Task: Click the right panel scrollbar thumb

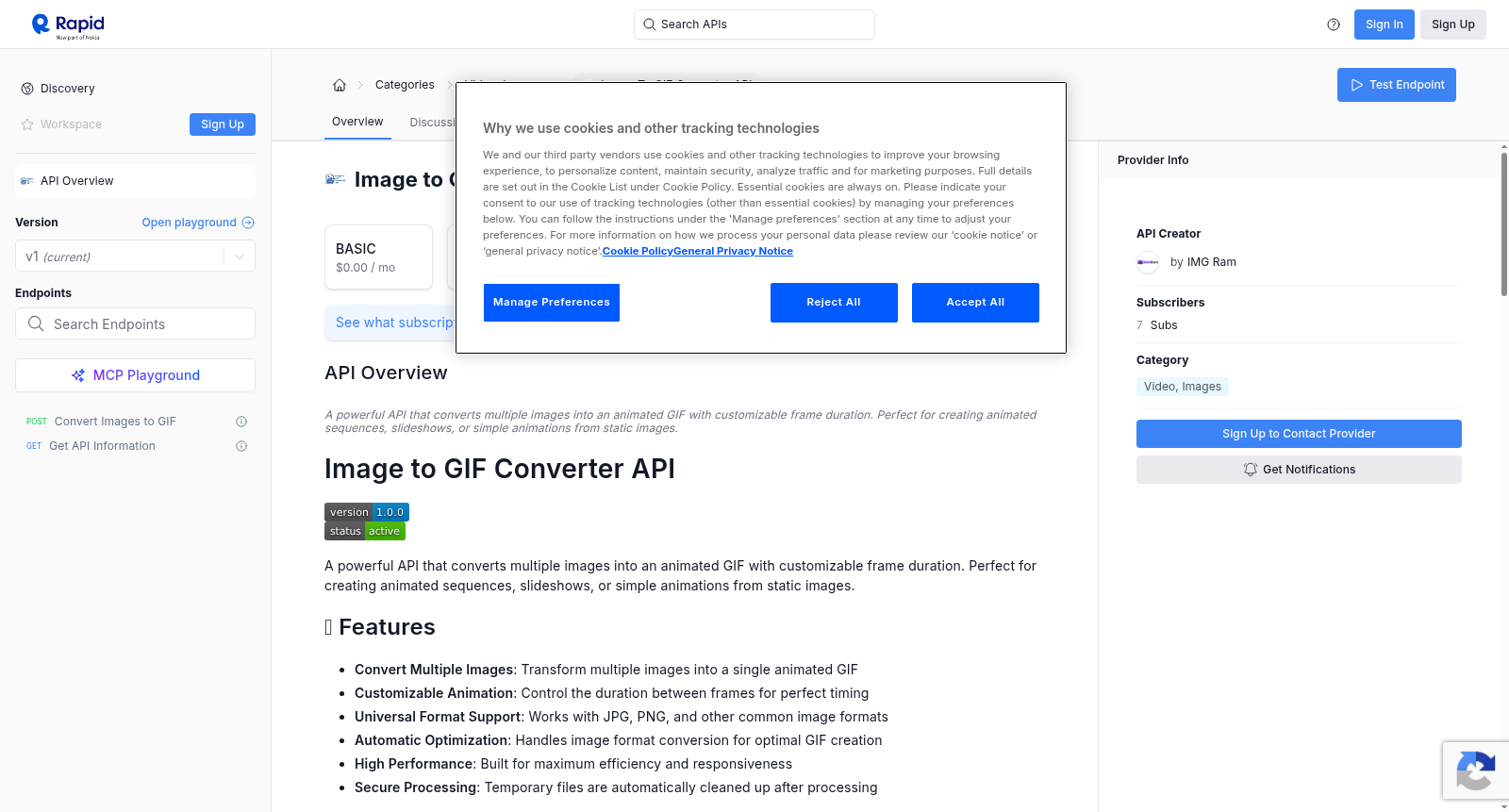Action: tap(1504, 224)
